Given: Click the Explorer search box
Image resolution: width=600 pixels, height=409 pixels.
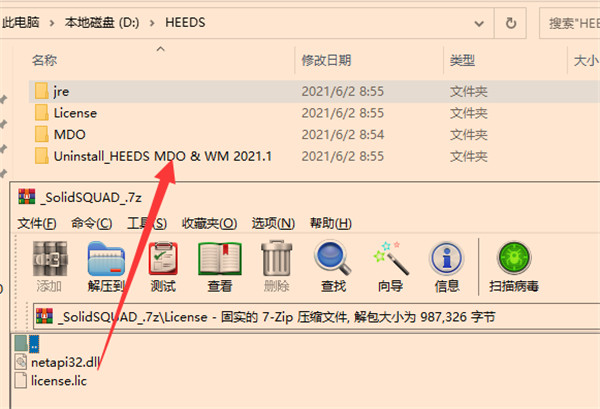Looking at the screenshot, I should click(570, 23).
